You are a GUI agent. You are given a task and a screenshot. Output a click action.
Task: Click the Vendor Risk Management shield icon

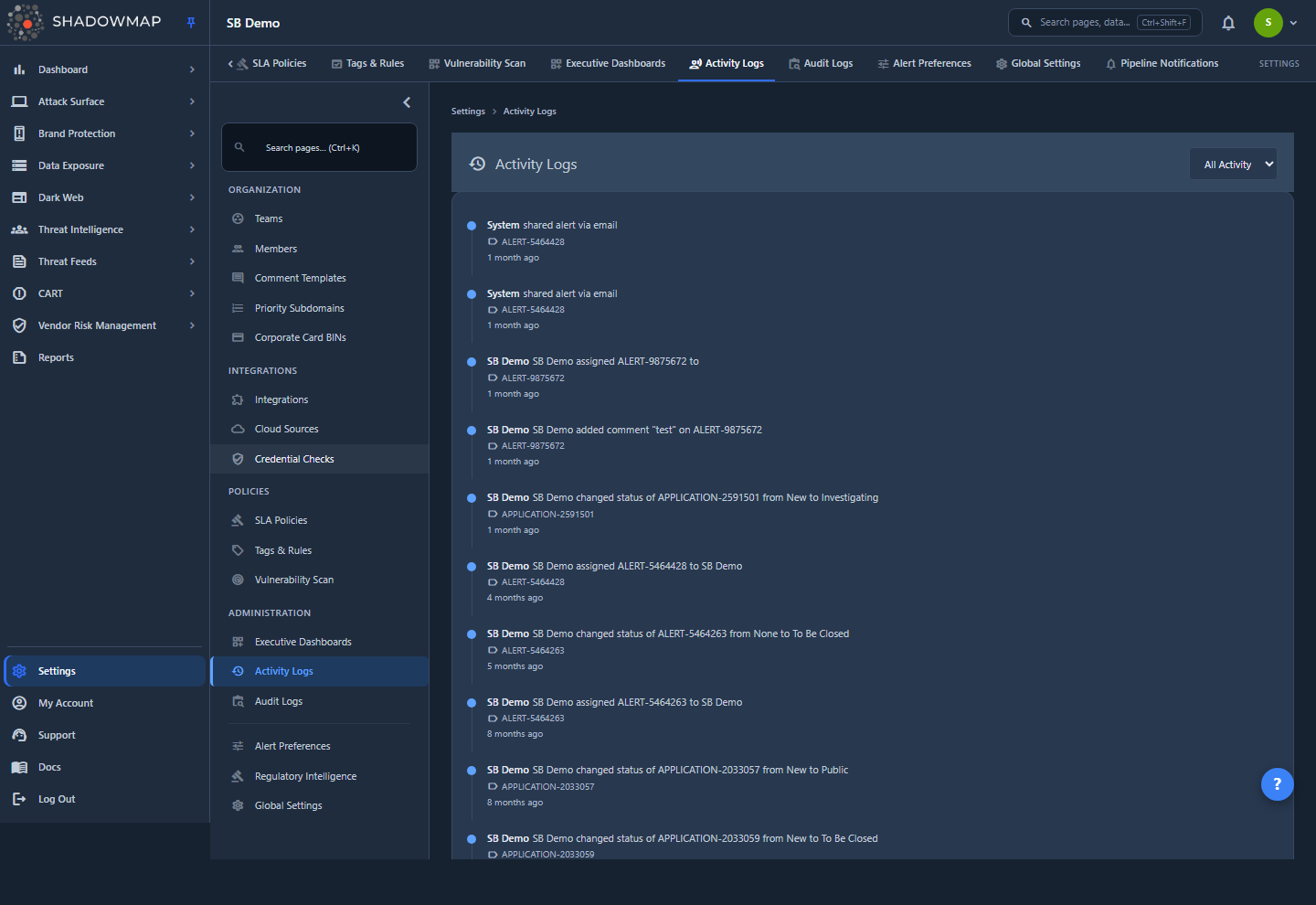click(19, 325)
